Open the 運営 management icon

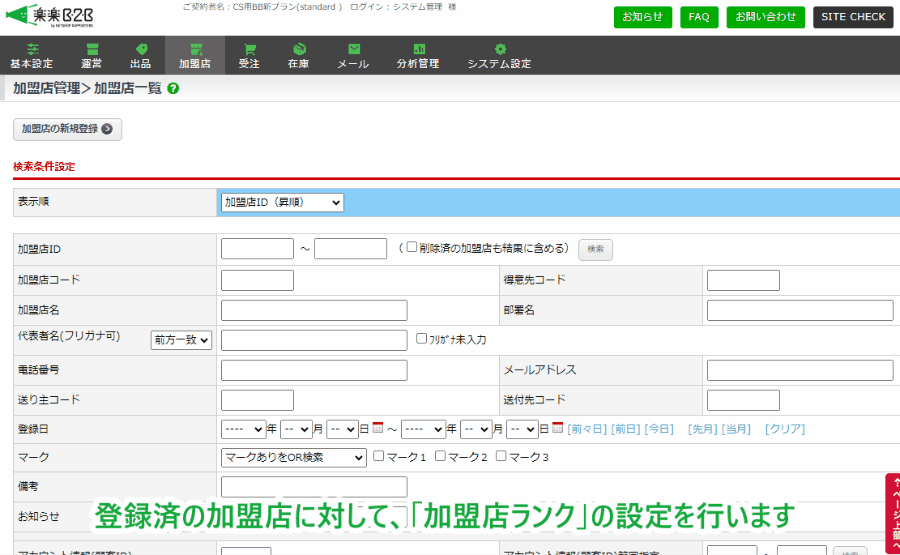91,49
